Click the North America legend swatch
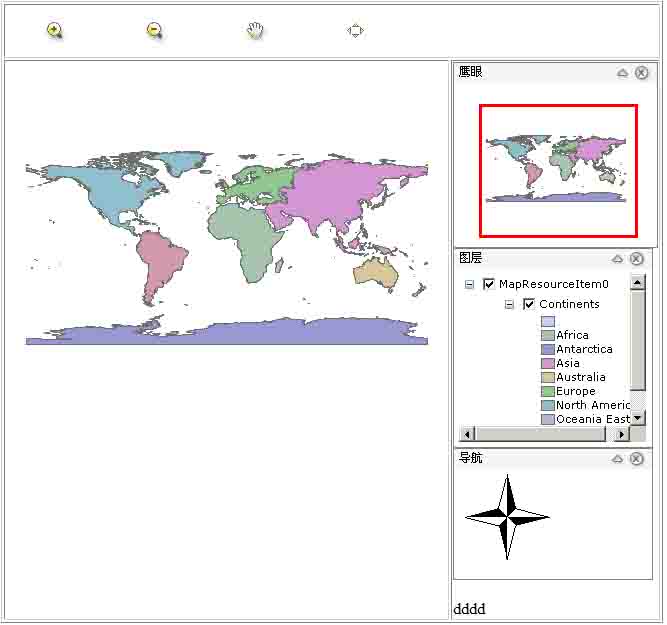The width and height of the screenshot is (667, 625). coord(548,405)
